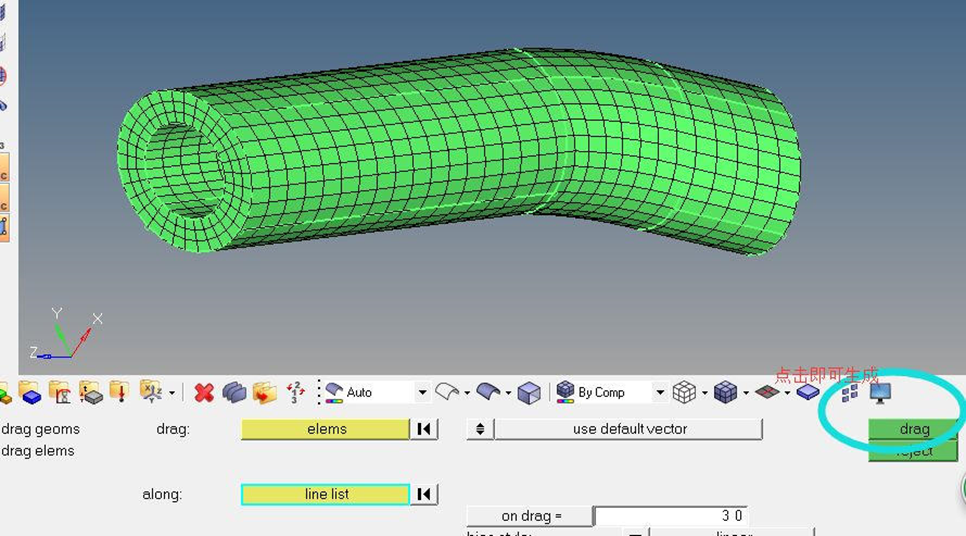Image resolution: width=966 pixels, height=536 pixels.
Task: Click the red and gray flat mesh icon
Action: click(767, 392)
